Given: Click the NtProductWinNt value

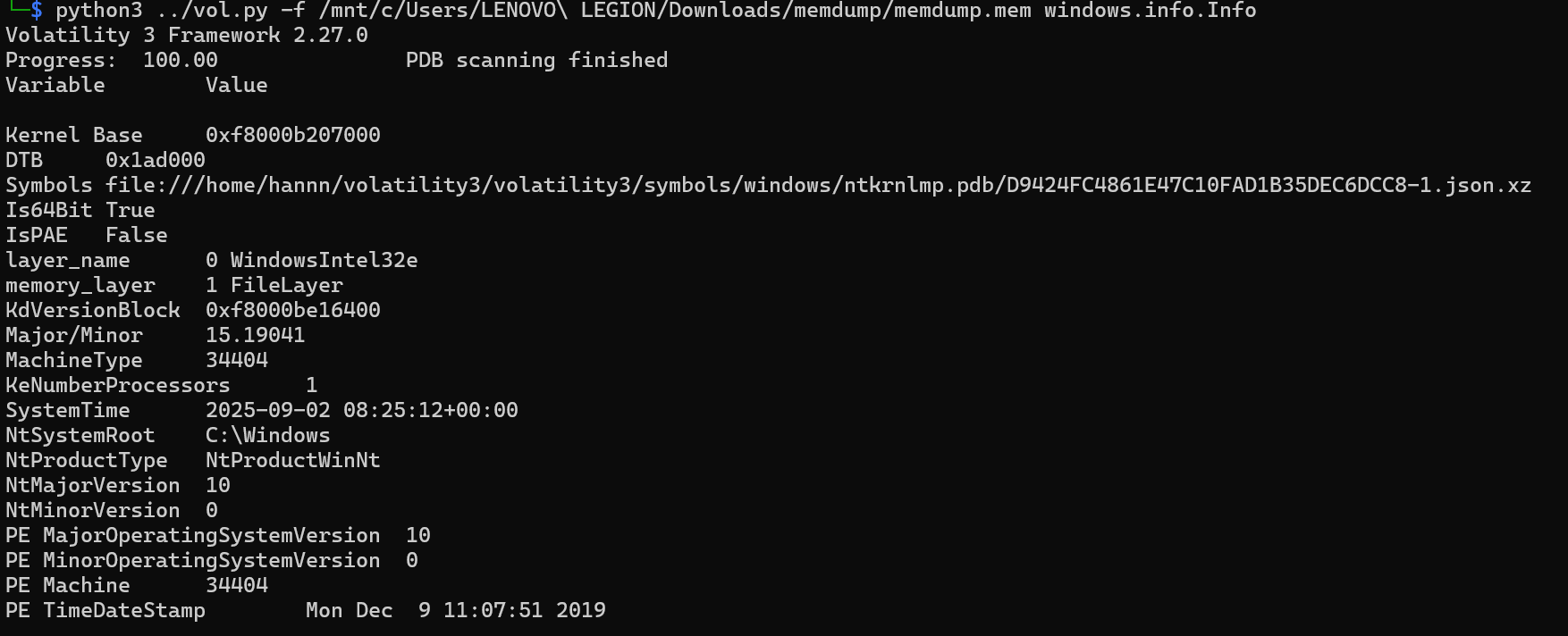Looking at the screenshot, I should 292,460.
